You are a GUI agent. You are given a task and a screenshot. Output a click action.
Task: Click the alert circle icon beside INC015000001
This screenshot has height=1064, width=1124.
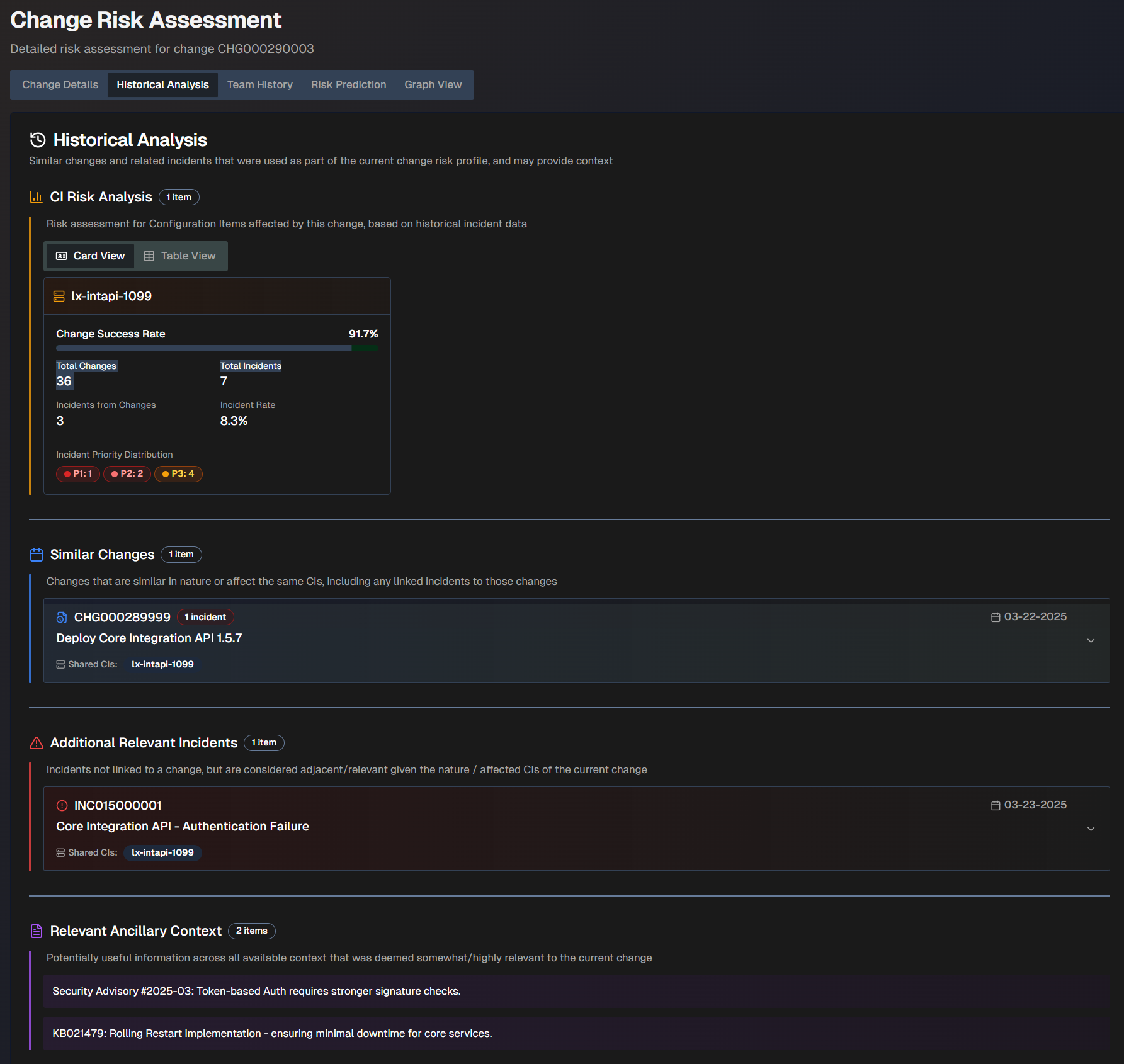pos(62,805)
